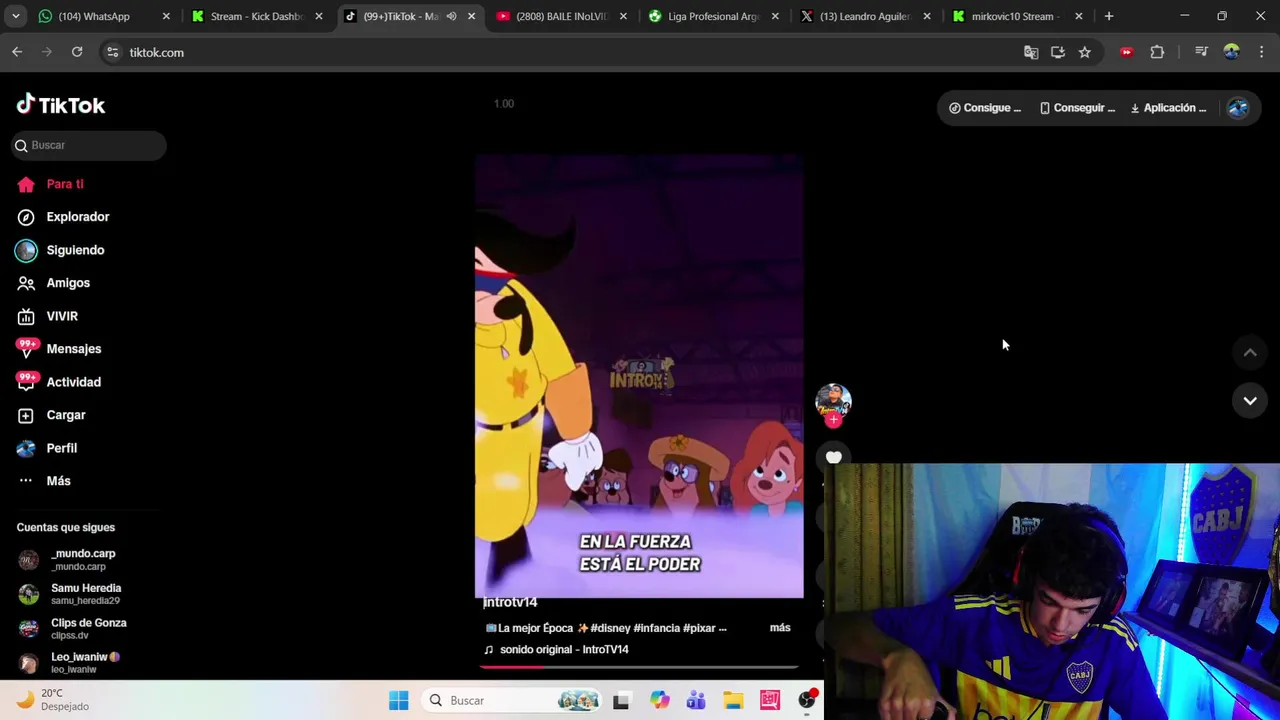Switch to the Leandro Aguilera X tab
Viewport: 1280px width, 720px height.
coord(865,16)
